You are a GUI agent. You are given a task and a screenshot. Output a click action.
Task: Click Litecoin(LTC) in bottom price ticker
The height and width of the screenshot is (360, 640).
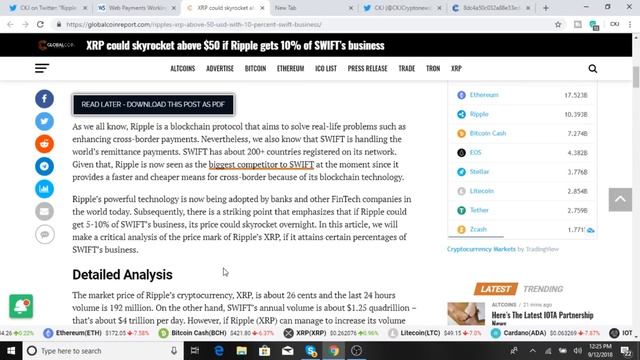tap(420, 333)
